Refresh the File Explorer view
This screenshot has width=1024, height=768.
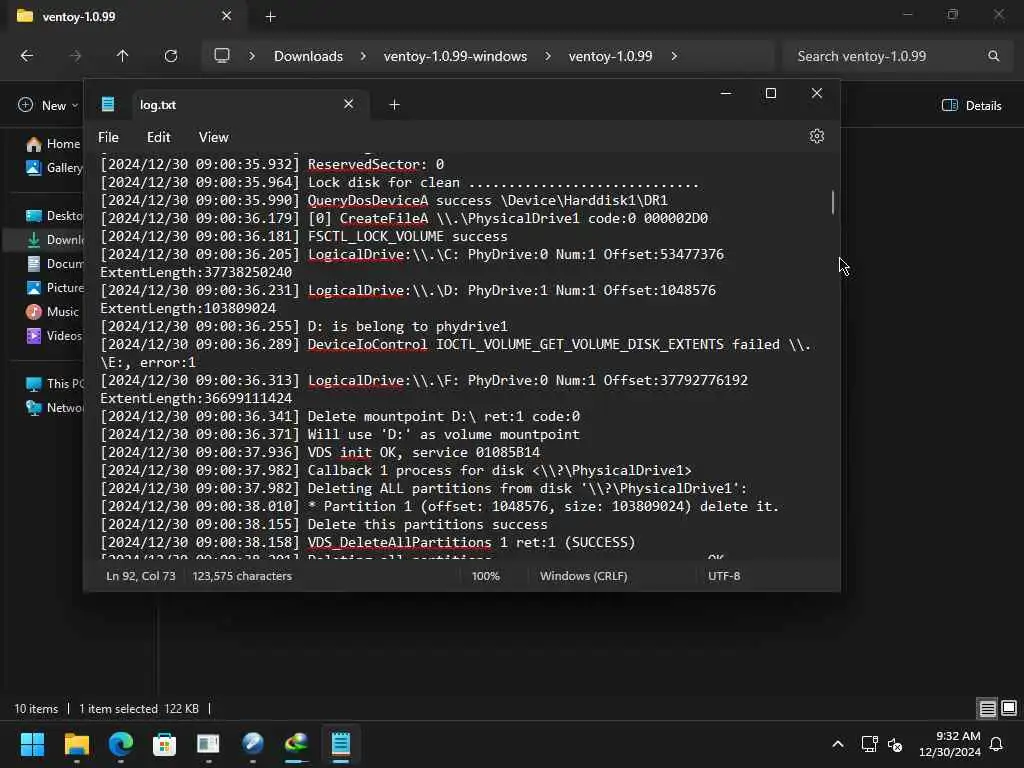click(171, 56)
